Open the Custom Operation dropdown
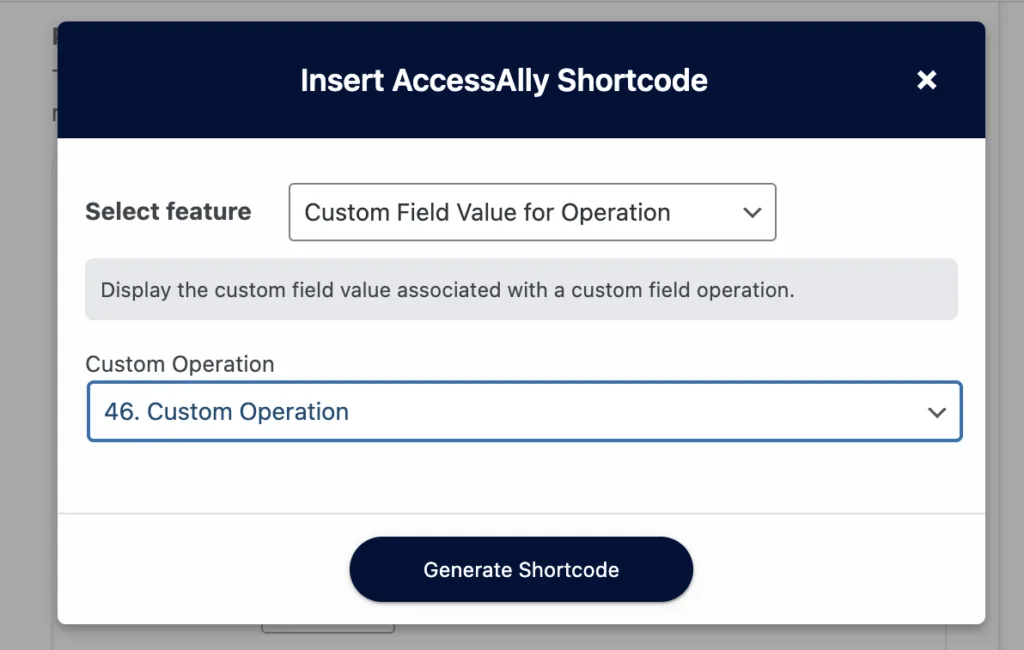The image size is (1024, 650). pyautogui.click(x=524, y=411)
